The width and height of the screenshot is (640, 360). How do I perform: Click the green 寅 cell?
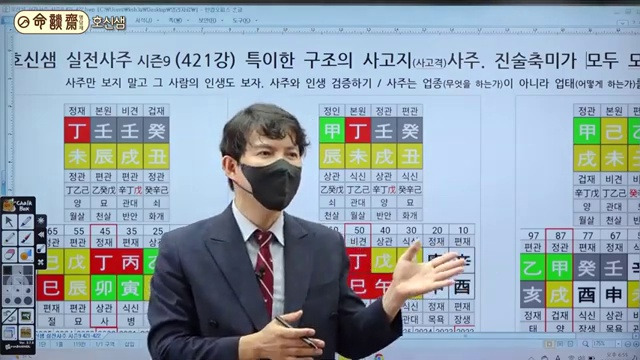(131, 288)
